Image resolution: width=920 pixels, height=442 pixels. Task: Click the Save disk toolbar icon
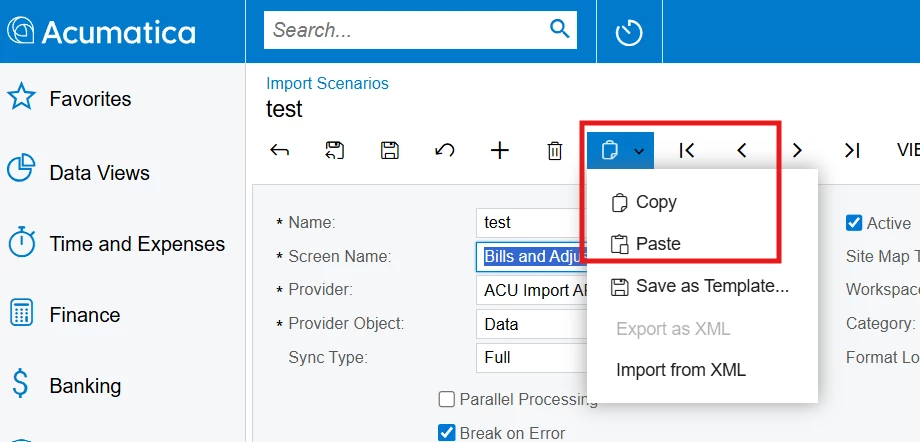tap(390, 151)
